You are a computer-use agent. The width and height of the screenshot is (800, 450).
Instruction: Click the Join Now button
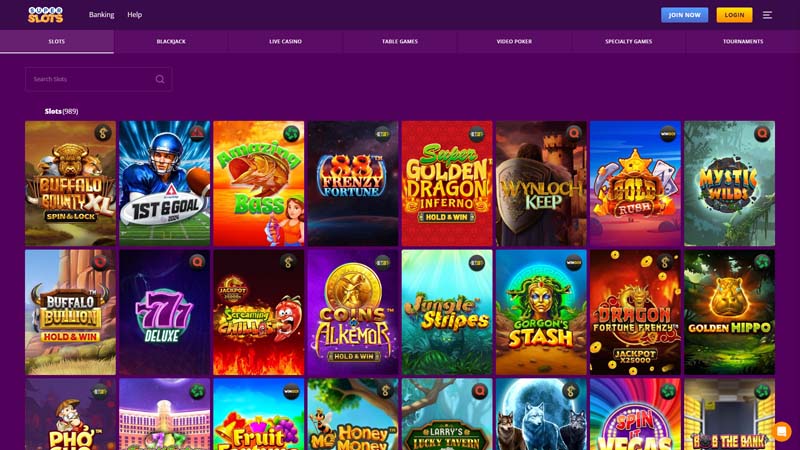[684, 15]
